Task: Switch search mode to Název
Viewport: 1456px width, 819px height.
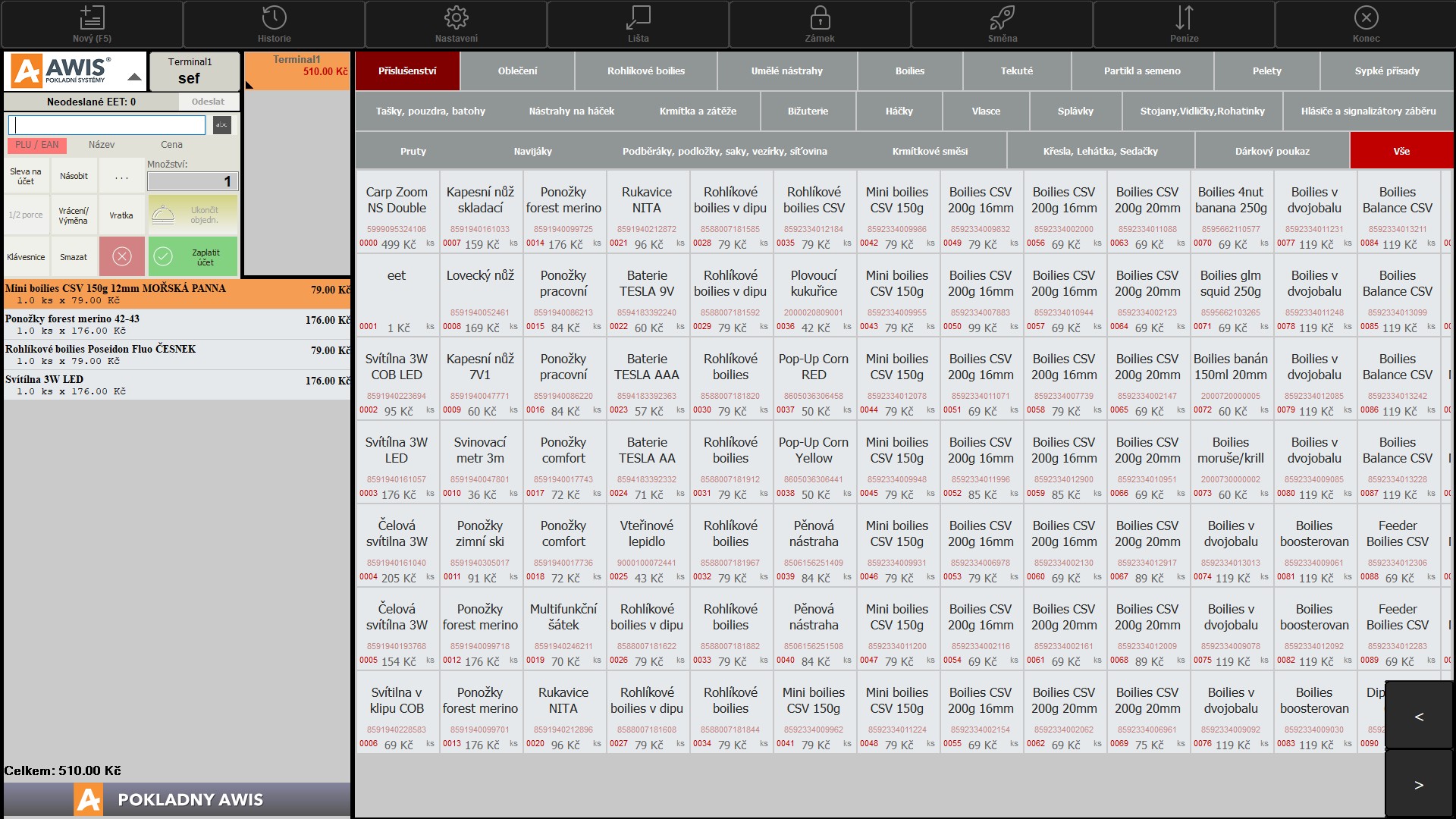Action: [102, 145]
